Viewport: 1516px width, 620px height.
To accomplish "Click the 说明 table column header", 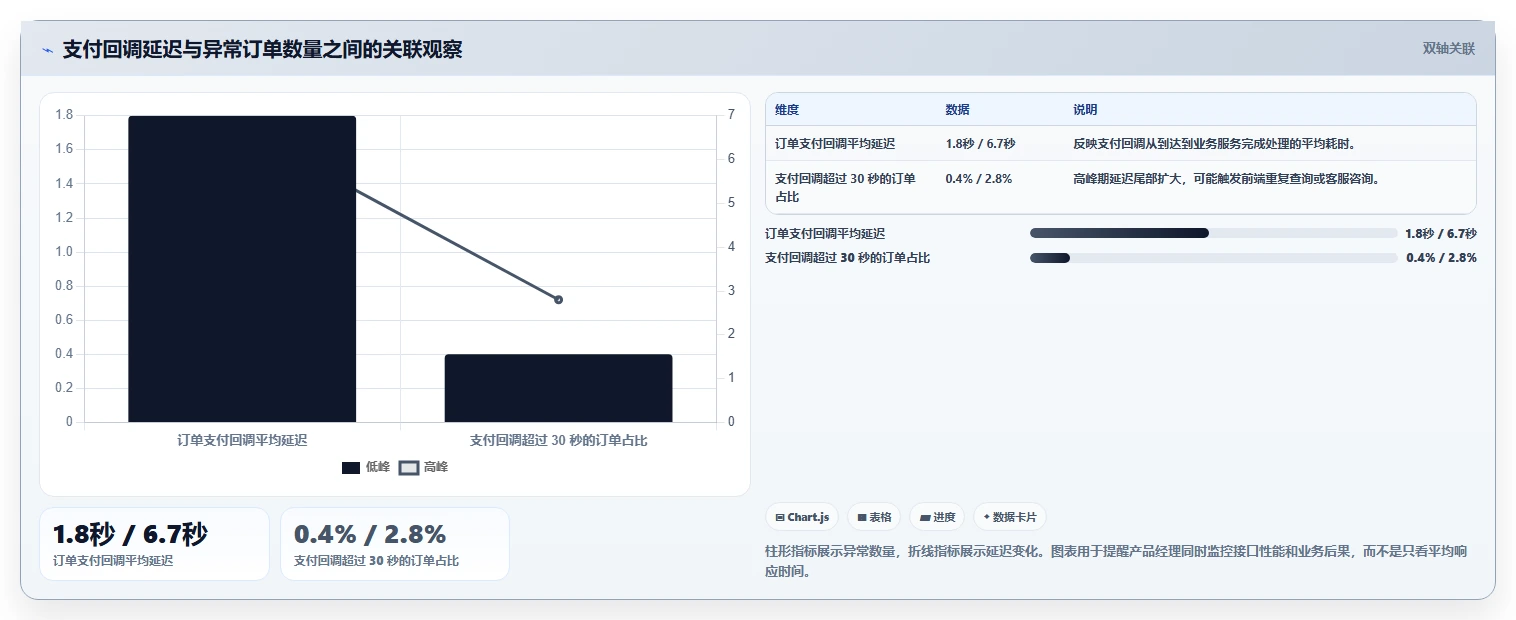I will (x=1085, y=110).
